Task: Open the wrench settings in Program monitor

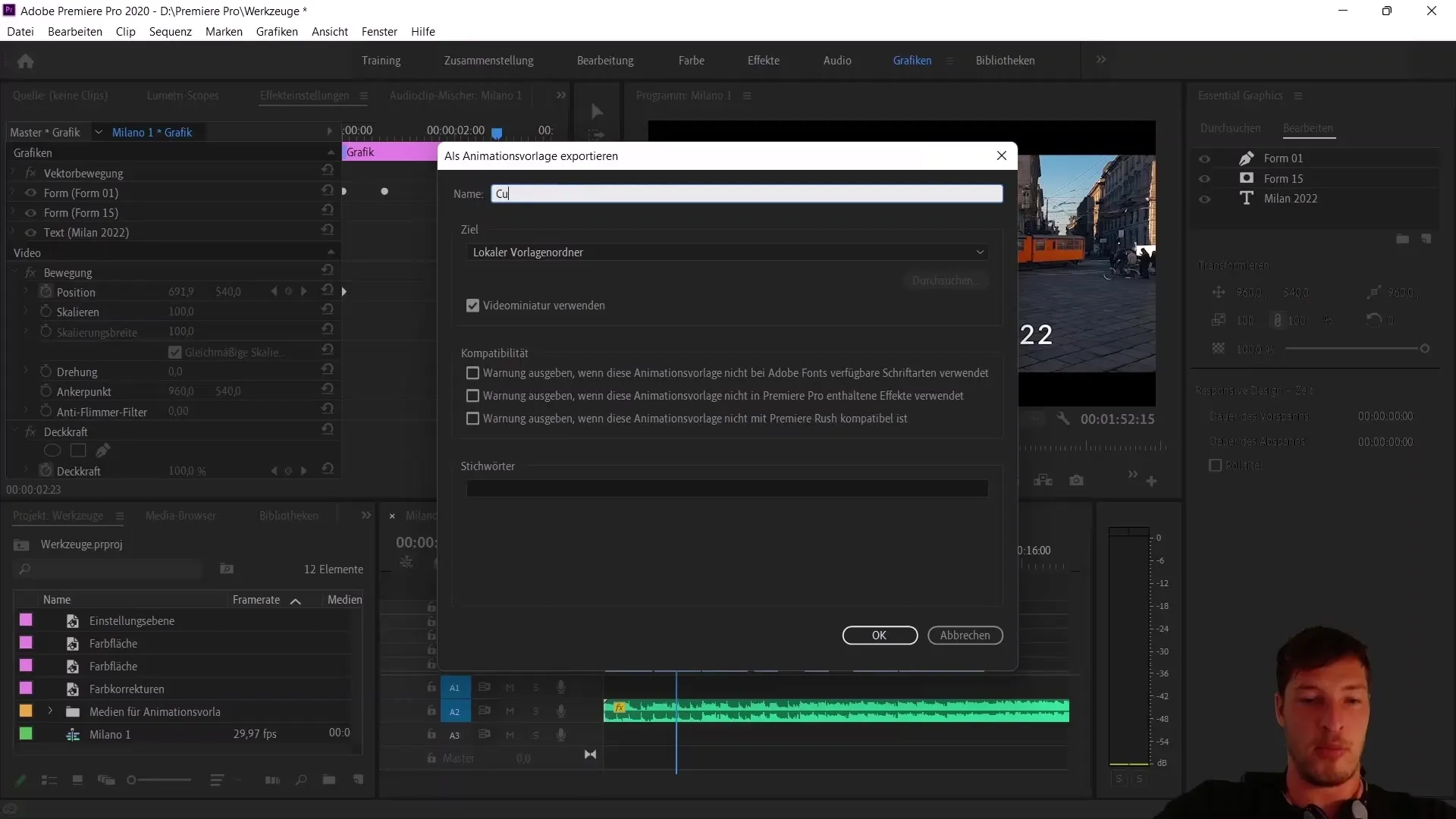Action: click(x=1063, y=419)
